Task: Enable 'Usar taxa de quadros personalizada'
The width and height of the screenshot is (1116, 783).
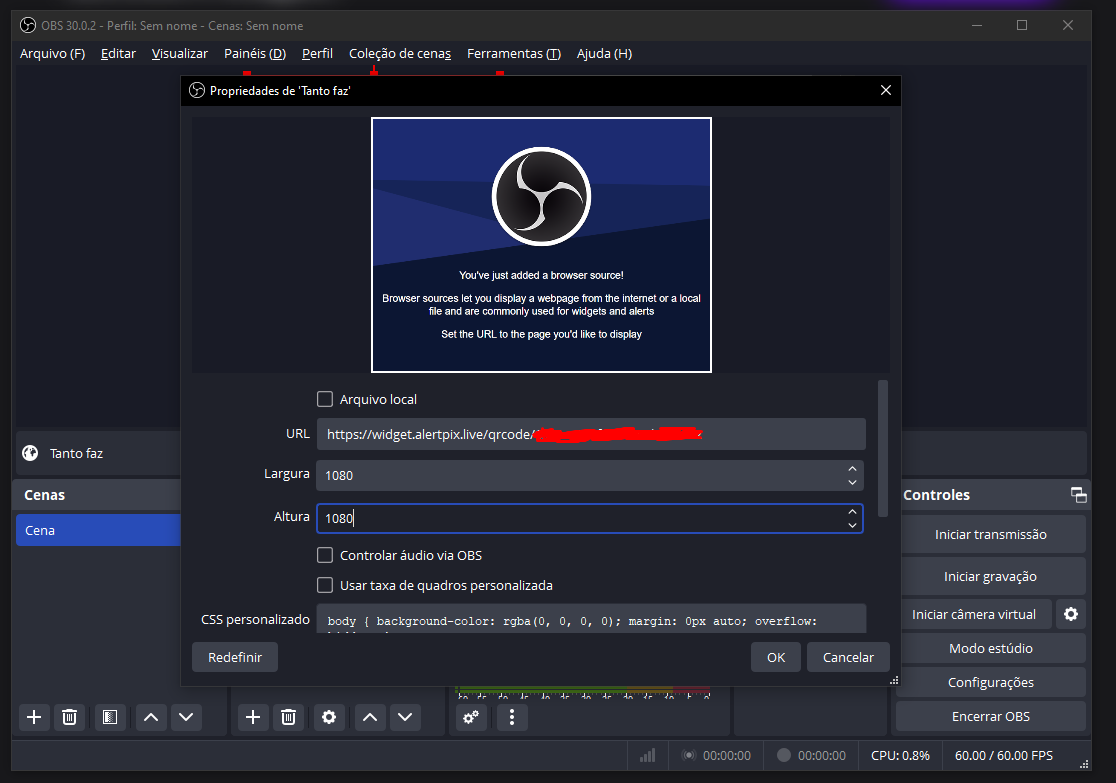Action: coord(325,585)
